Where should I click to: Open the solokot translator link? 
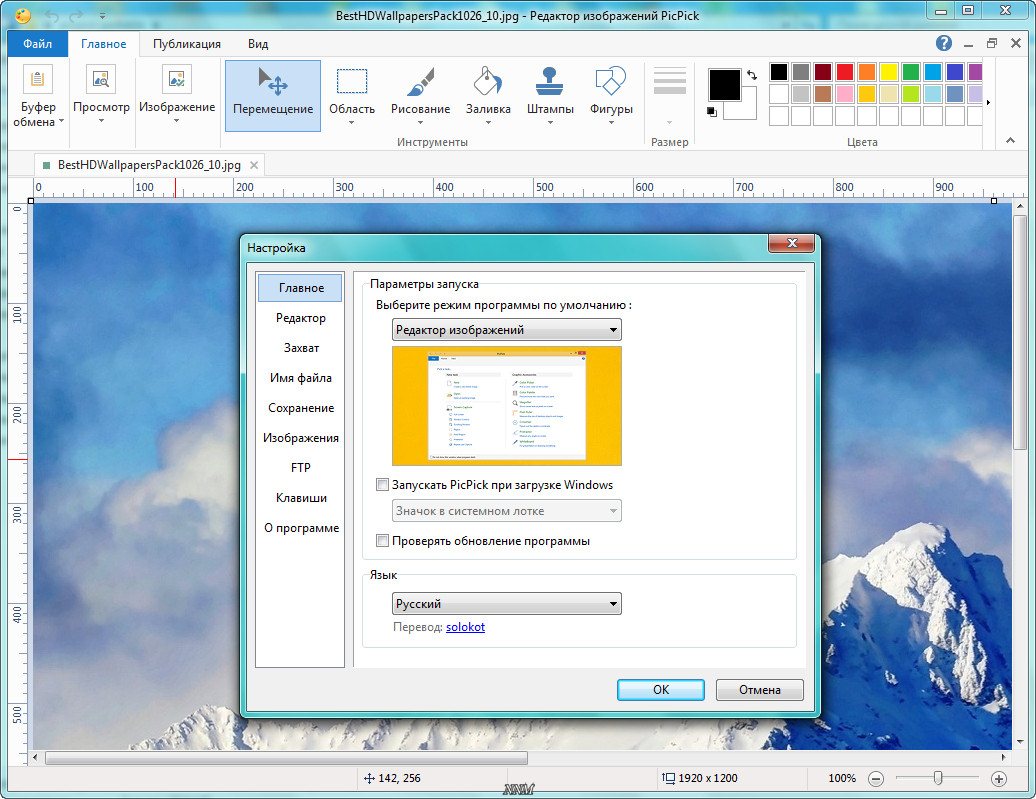(465, 627)
